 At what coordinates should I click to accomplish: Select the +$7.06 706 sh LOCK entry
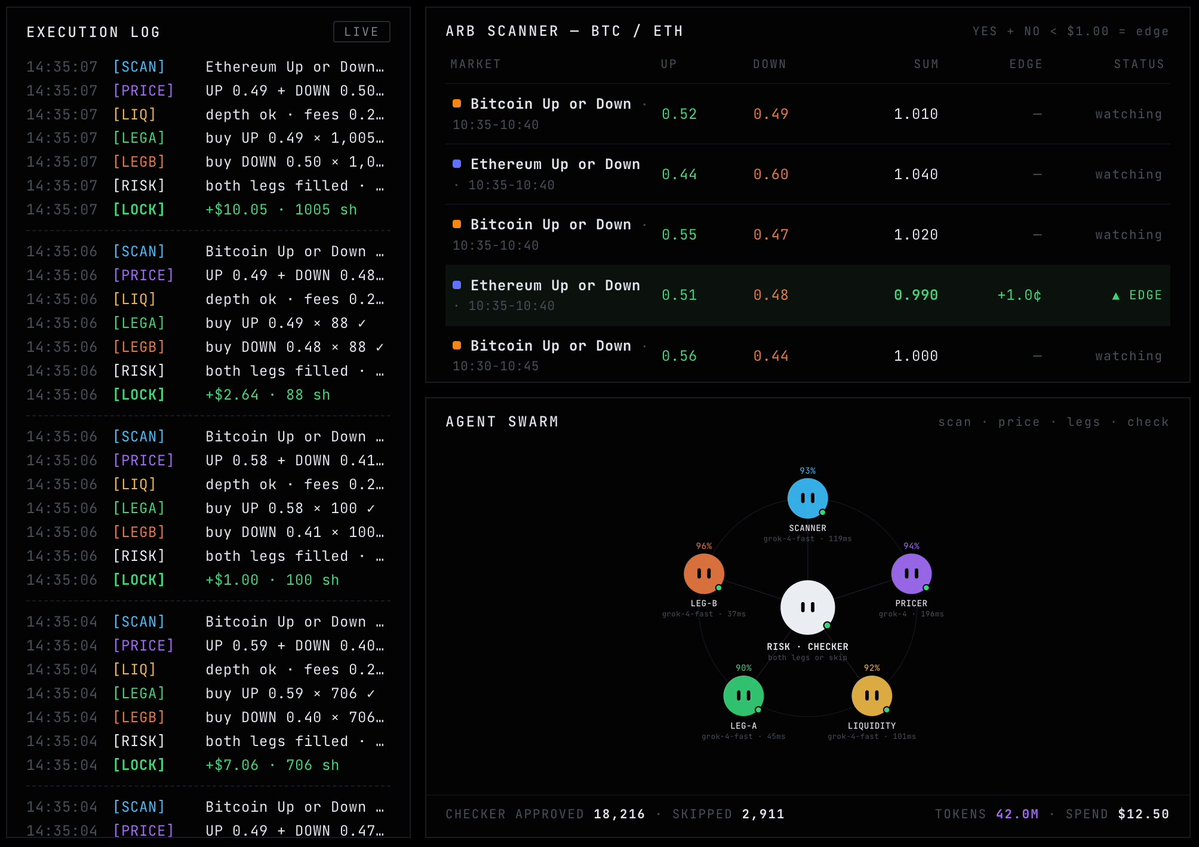tap(207, 765)
